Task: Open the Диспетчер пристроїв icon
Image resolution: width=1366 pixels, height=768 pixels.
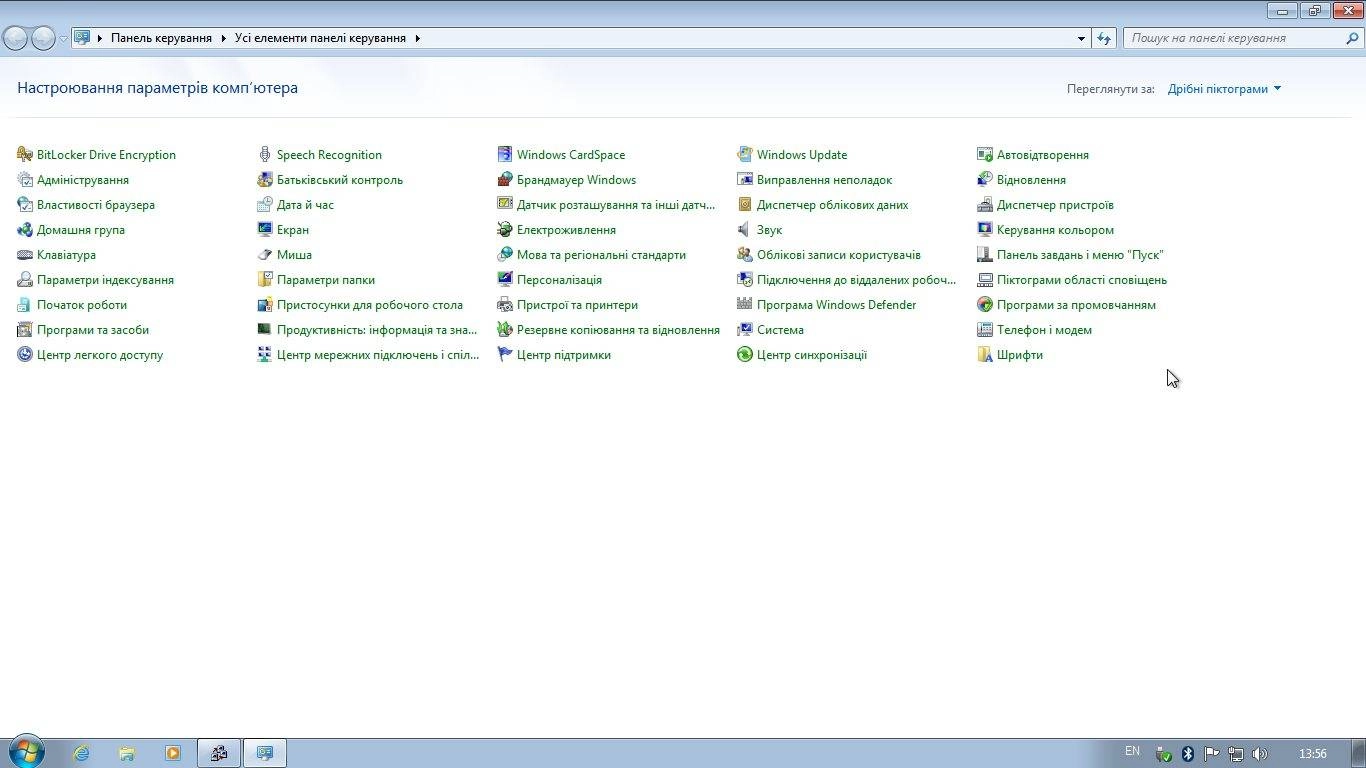Action: point(985,205)
